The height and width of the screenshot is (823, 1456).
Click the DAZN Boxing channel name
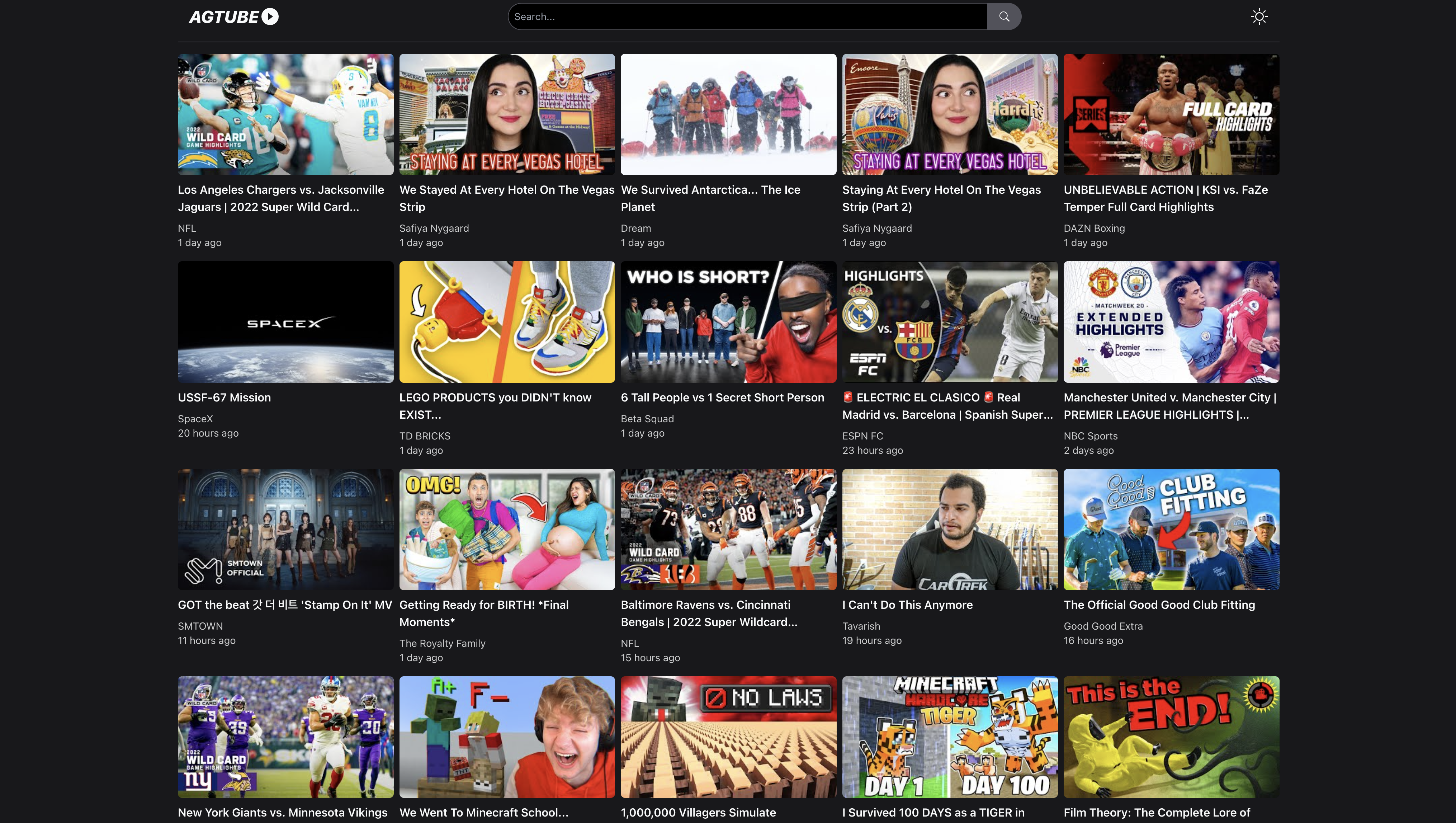1094,229
